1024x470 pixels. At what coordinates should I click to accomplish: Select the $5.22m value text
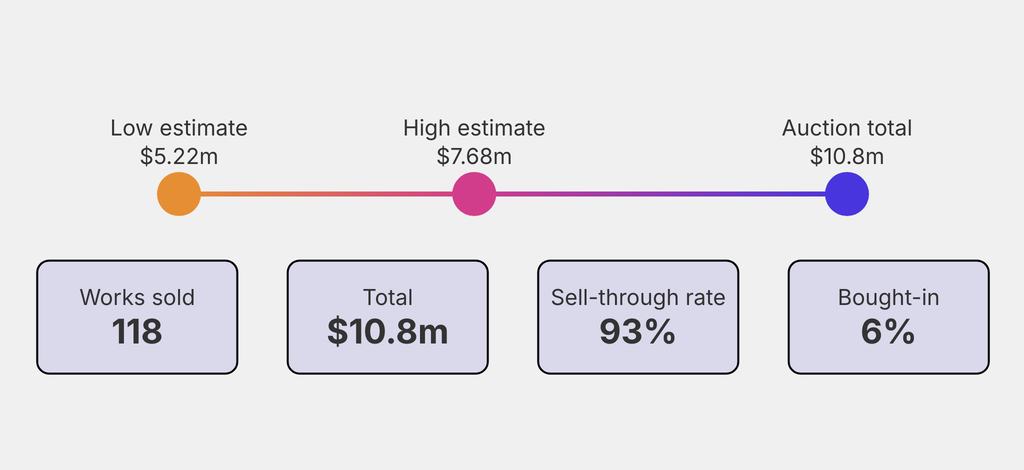click(x=179, y=156)
